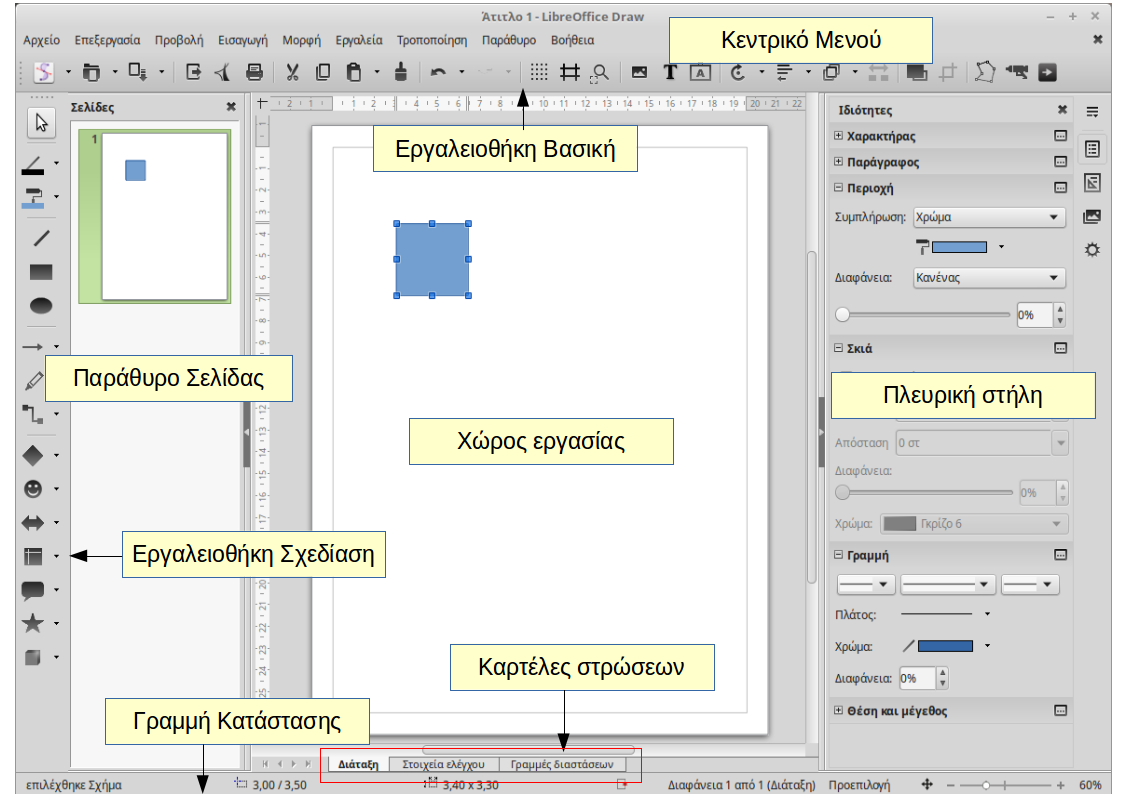Open the sidebar Gallery deck icon
The height and width of the screenshot is (794, 1123).
click(x=1092, y=216)
